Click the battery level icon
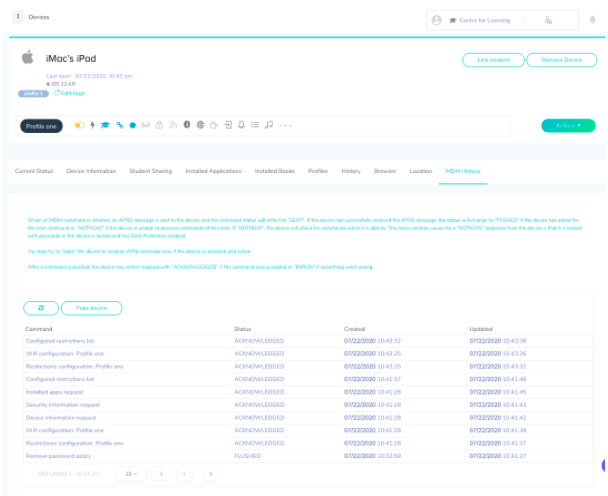 (x=79, y=125)
